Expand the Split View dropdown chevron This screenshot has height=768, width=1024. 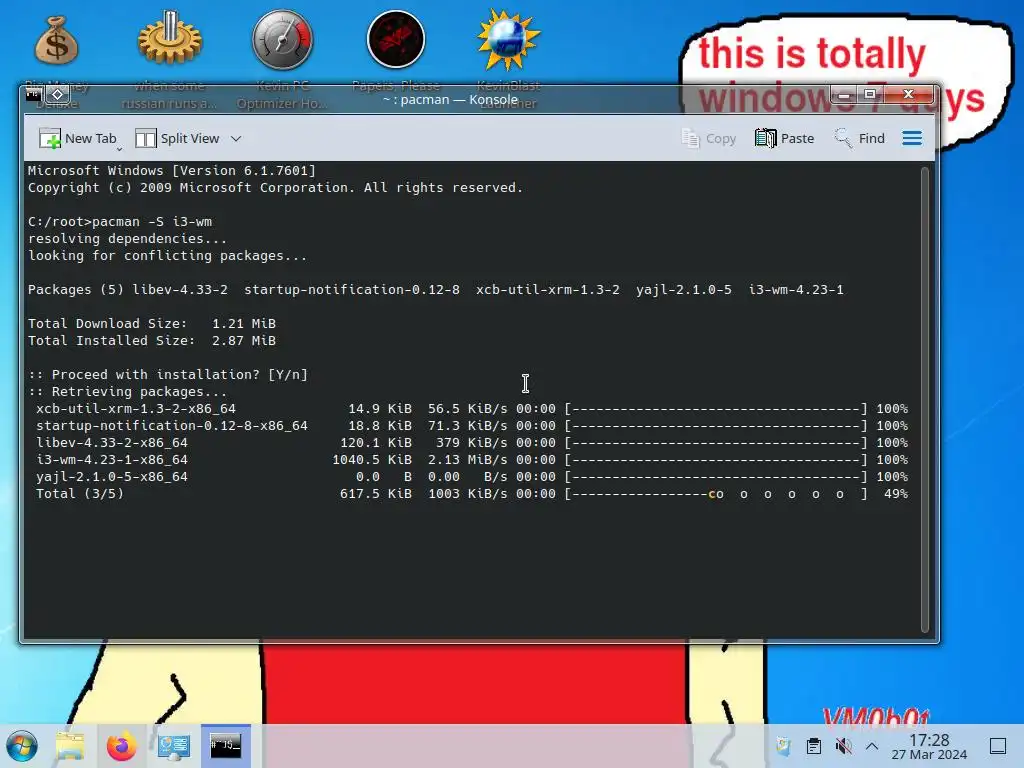[x=236, y=138]
